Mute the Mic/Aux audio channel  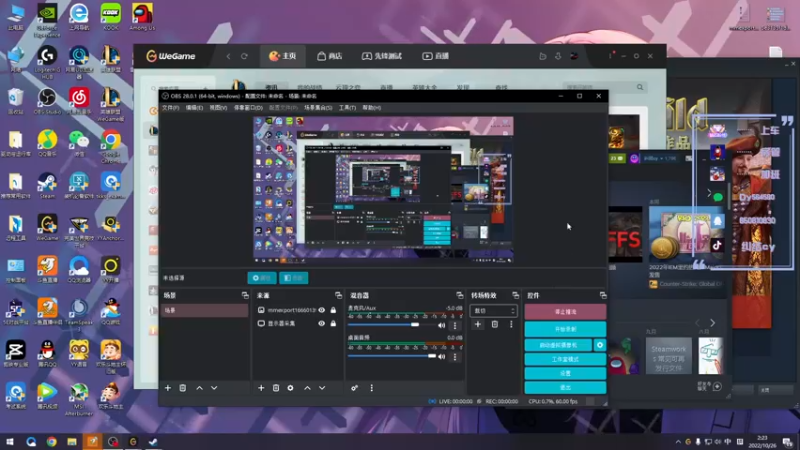coord(441,325)
